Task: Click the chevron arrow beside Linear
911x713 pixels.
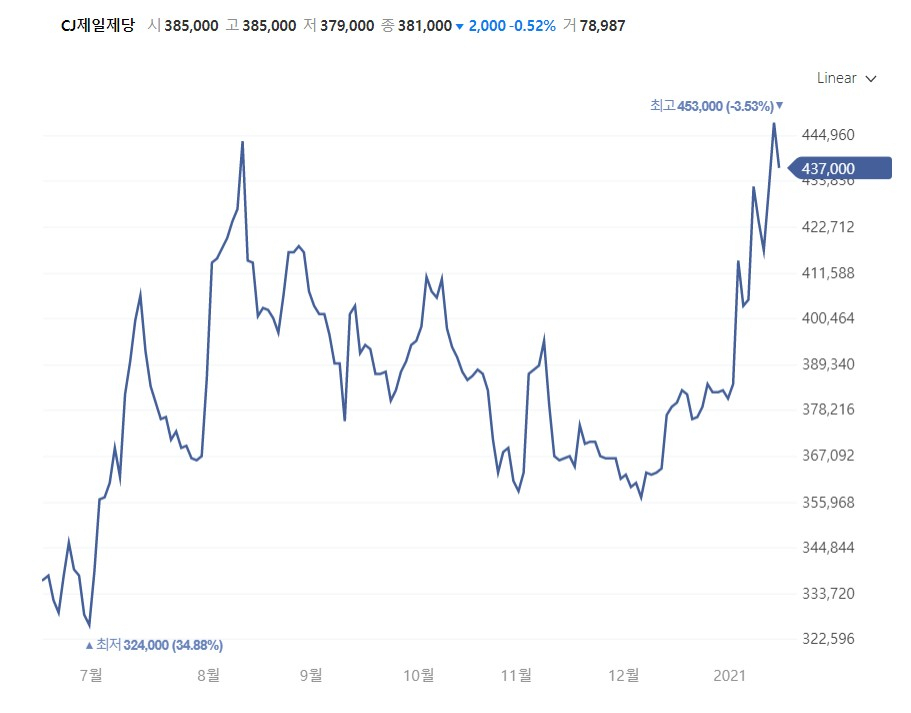Action: tap(870, 78)
